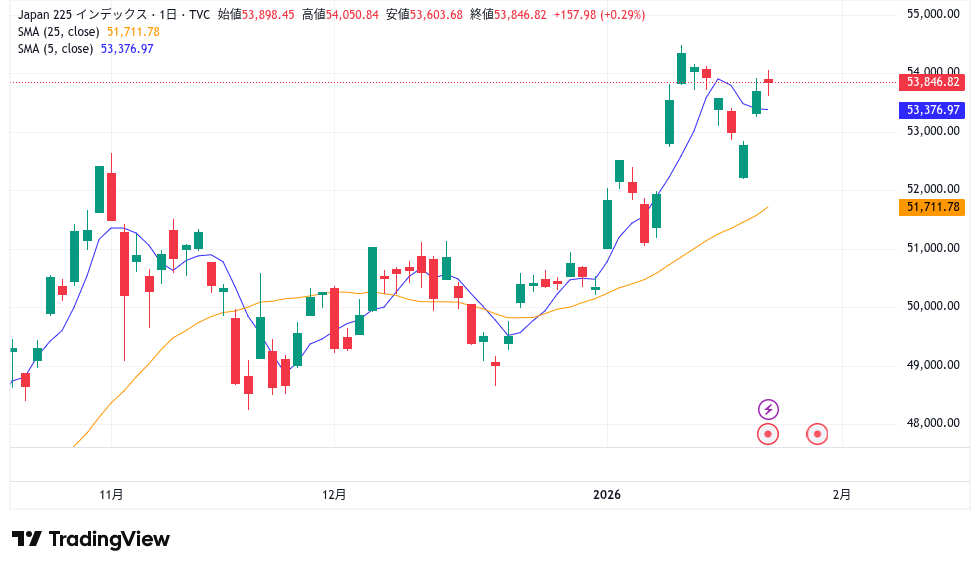Viewport: 980px width, 569px height.
Task: Click the red 53,846.82 current price tag
Action: point(933,82)
